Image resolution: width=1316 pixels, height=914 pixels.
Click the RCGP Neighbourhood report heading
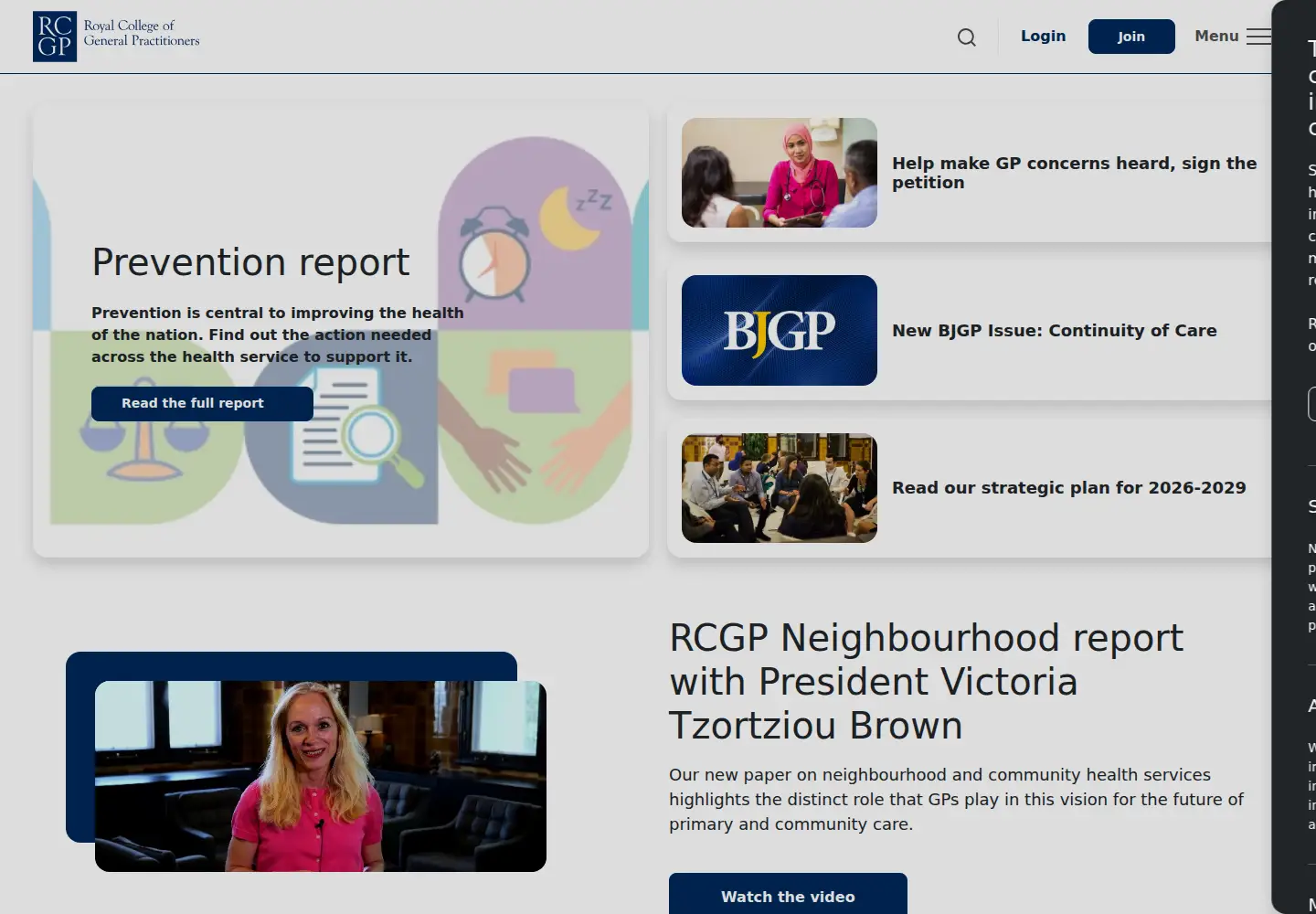[x=926, y=682]
